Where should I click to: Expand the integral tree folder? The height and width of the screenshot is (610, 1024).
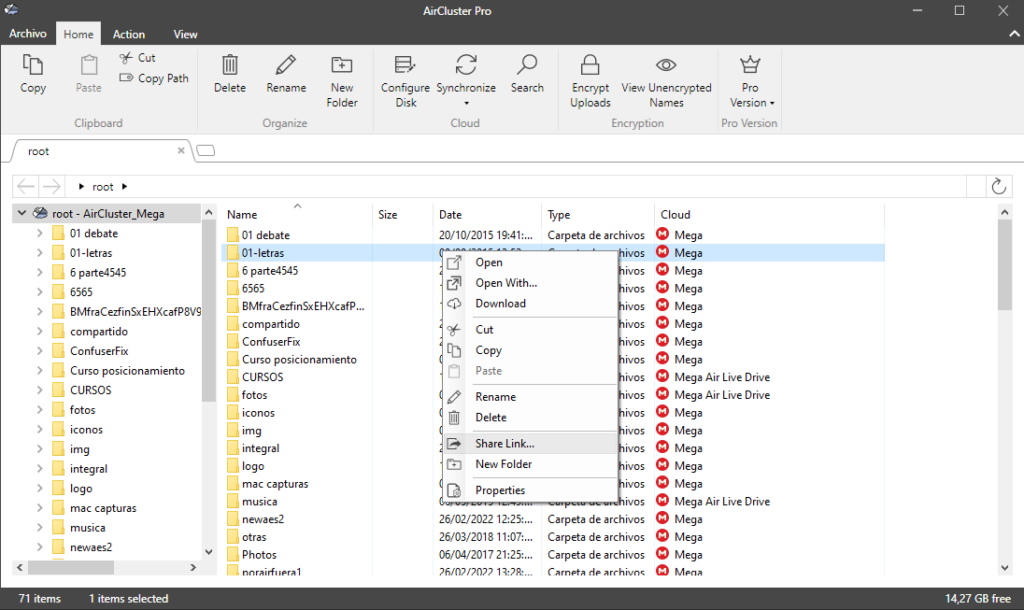click(x=40, y=468)
